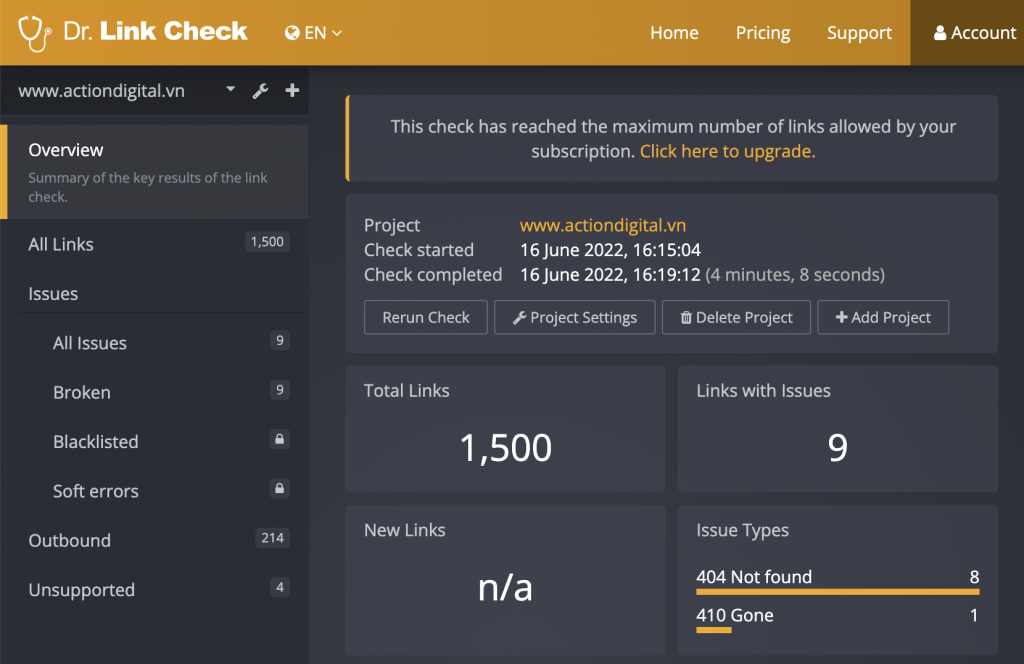
Task: Click the Dr. Link Check stethoscope logo
Action: (x=35, y=33)
